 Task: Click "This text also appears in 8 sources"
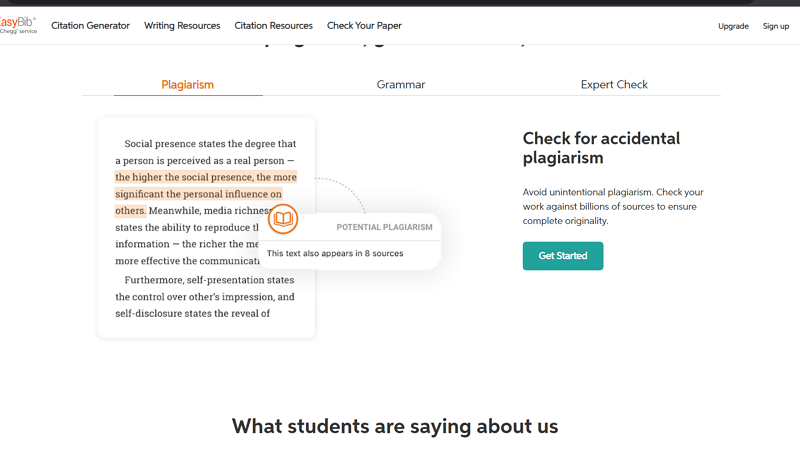(x=335, y=254)
